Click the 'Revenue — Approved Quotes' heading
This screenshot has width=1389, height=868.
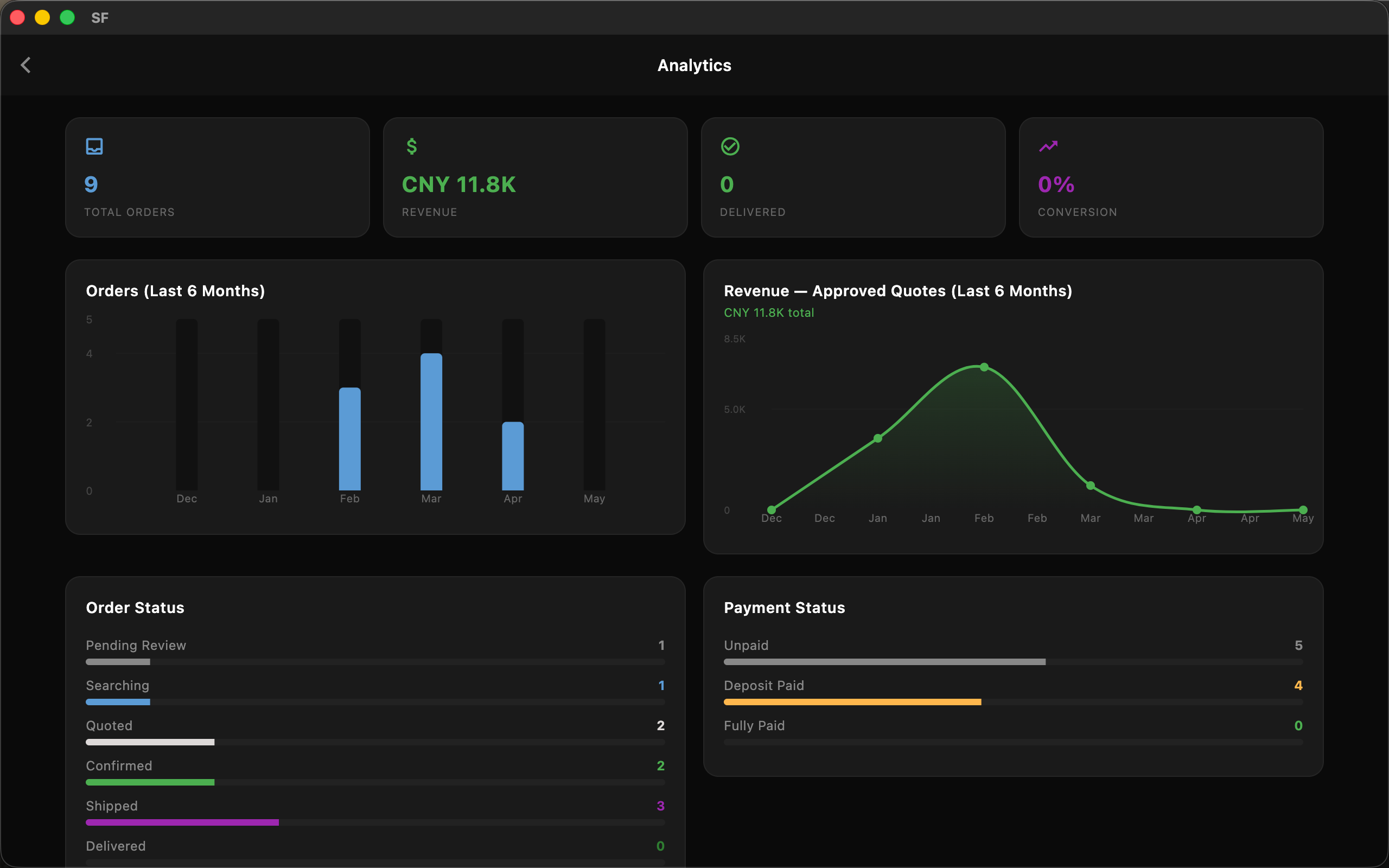pos(897,291)
